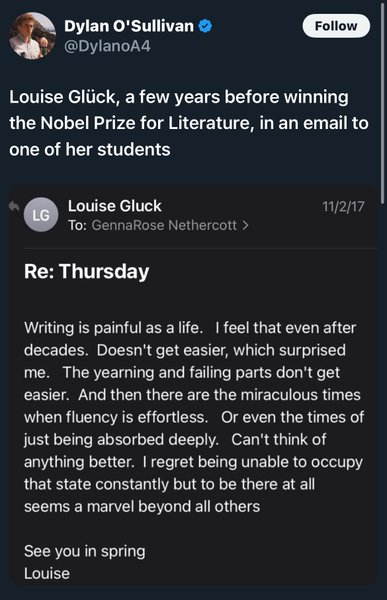Click the Follow button

point(336,26)
